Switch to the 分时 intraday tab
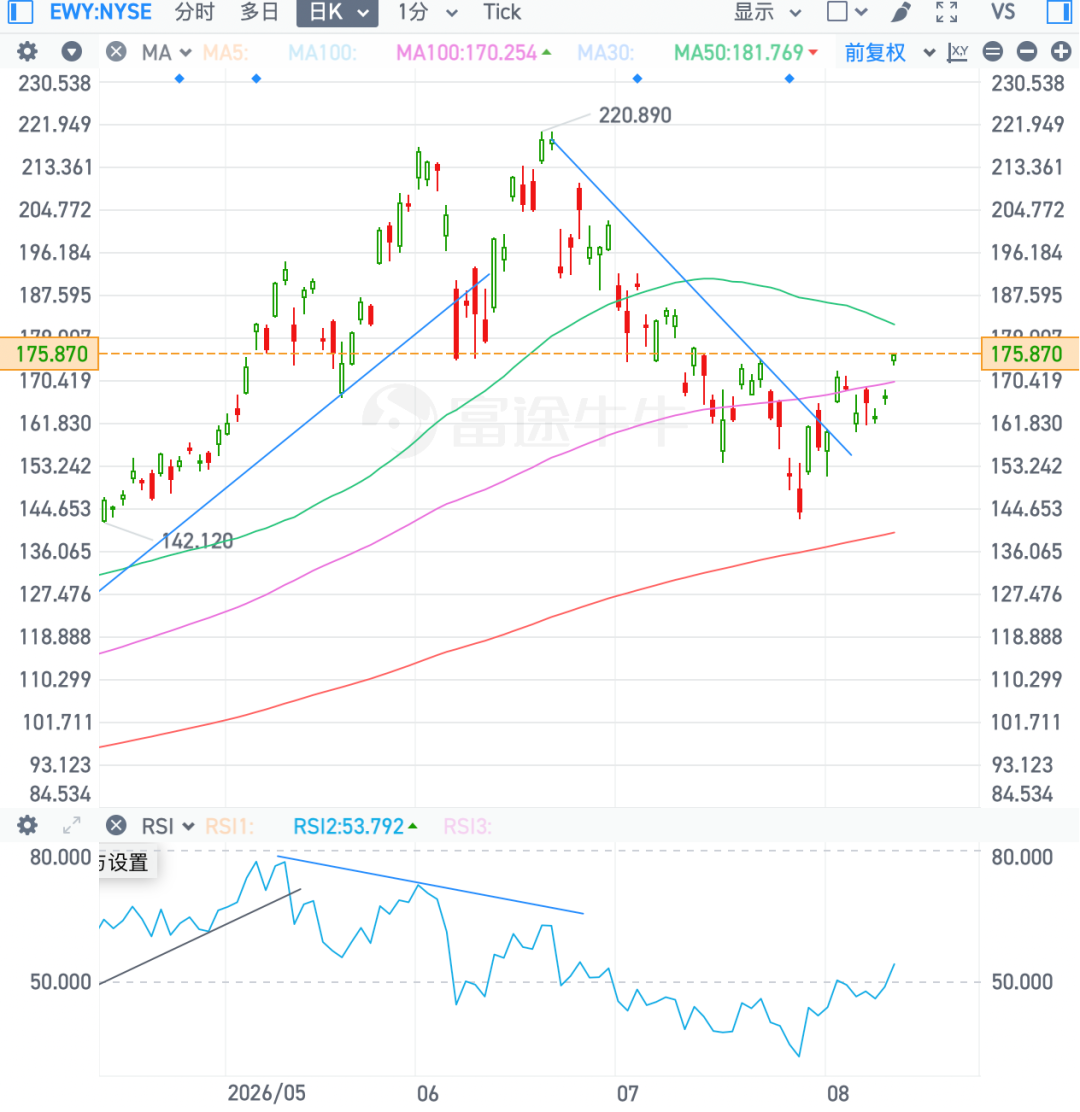1080x1112 pixels. click(194, 12)
